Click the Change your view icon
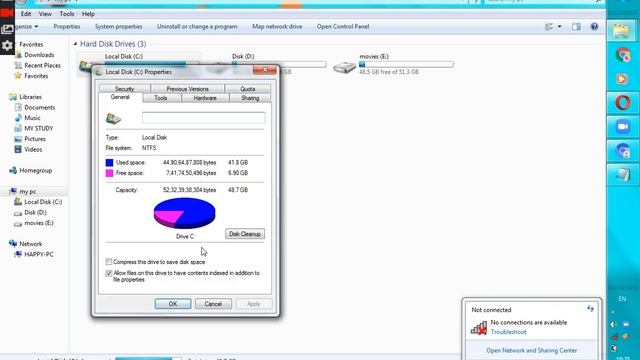Image resolution: width=640 pixels, height=360 pixels. [x=549, y=27]
